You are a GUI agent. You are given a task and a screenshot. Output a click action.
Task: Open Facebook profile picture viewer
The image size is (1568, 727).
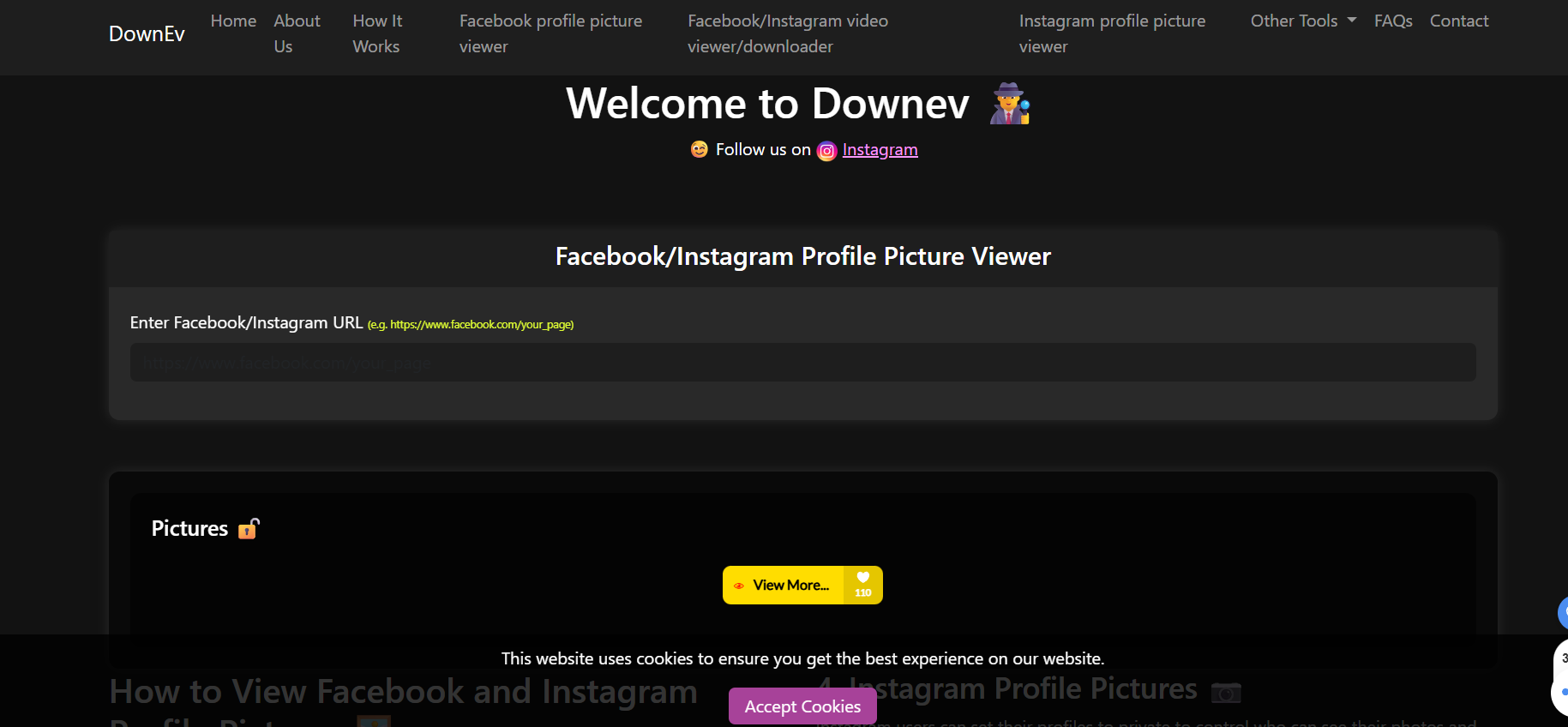coord(550,33)
